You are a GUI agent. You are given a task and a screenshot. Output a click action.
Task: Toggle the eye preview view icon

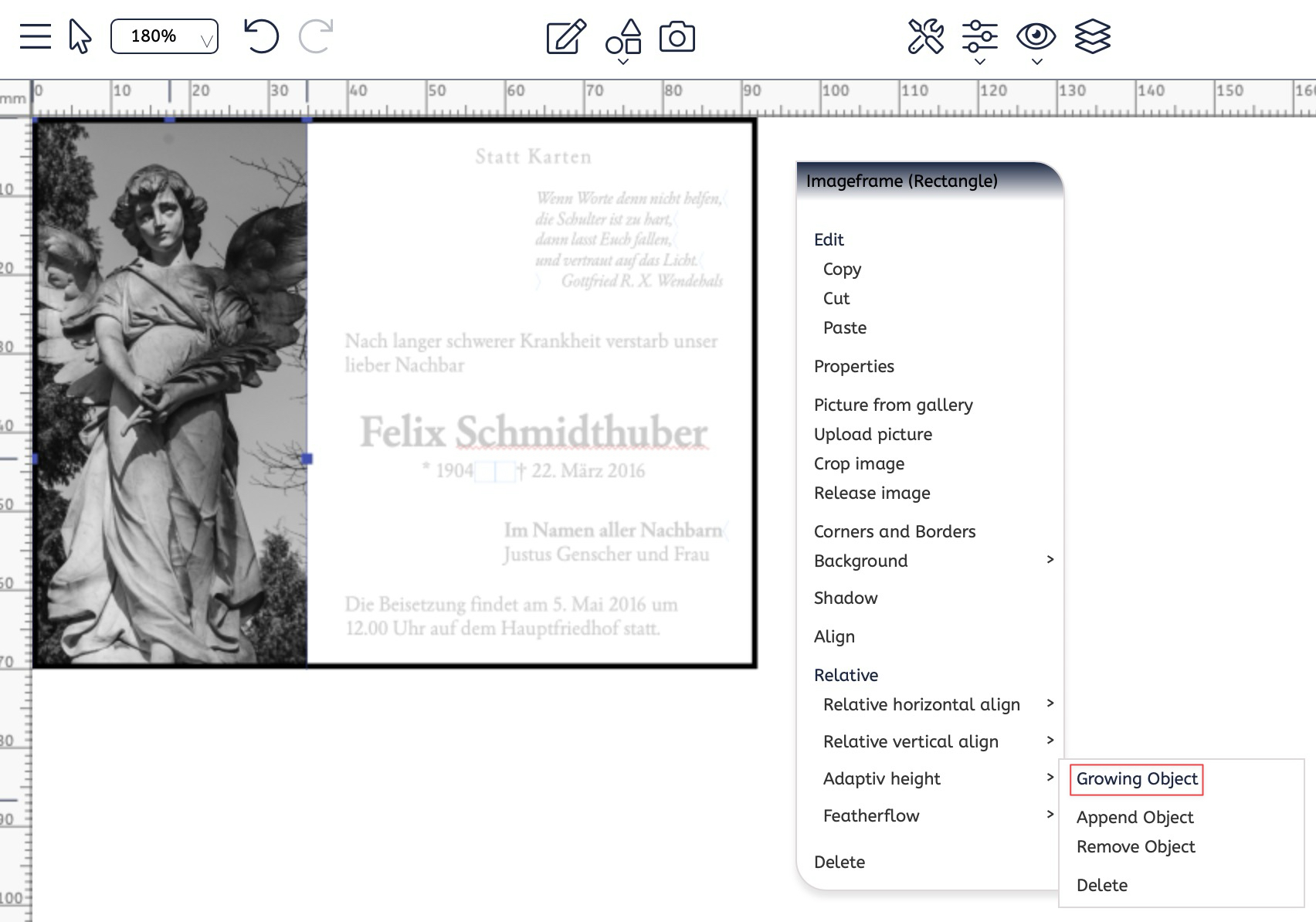1036,36
